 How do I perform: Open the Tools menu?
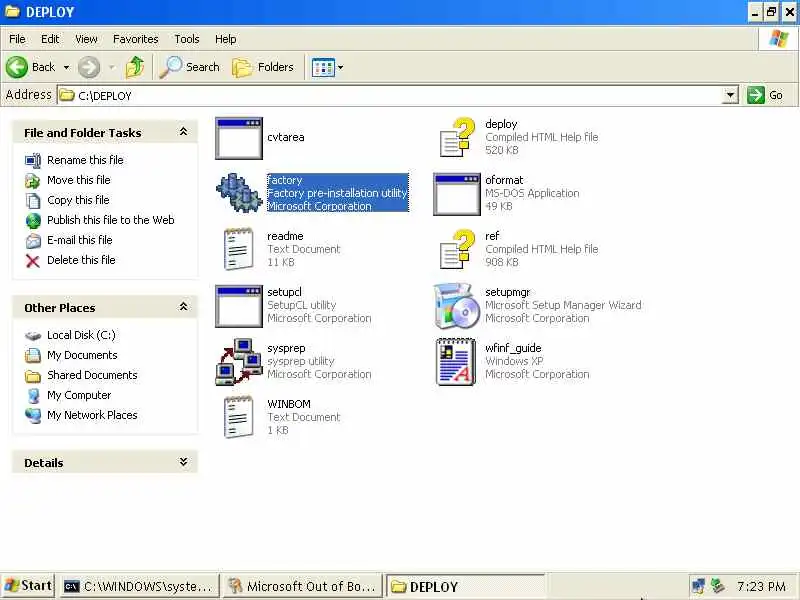click(x=187, y=39)
